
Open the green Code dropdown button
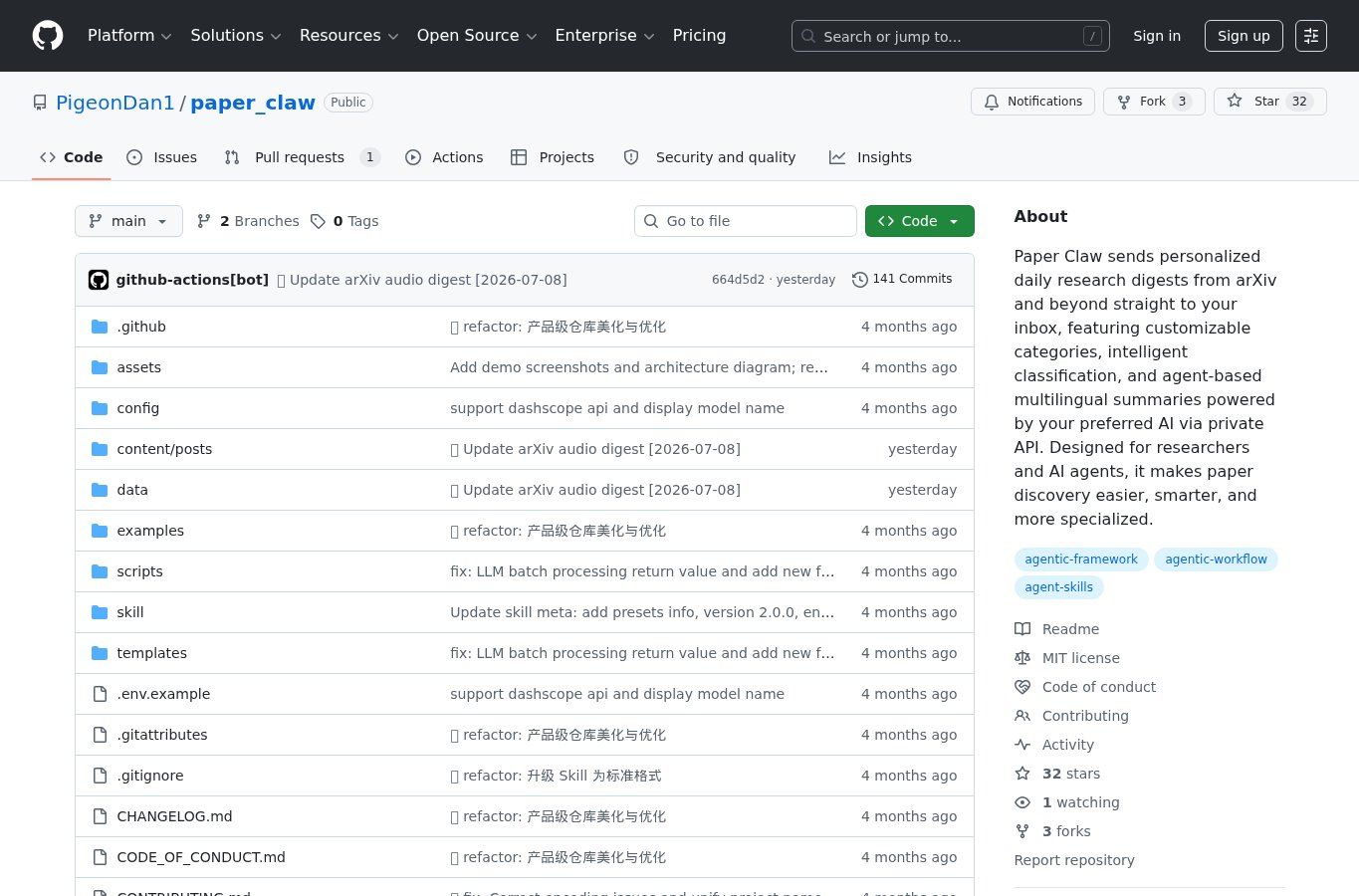919,221
